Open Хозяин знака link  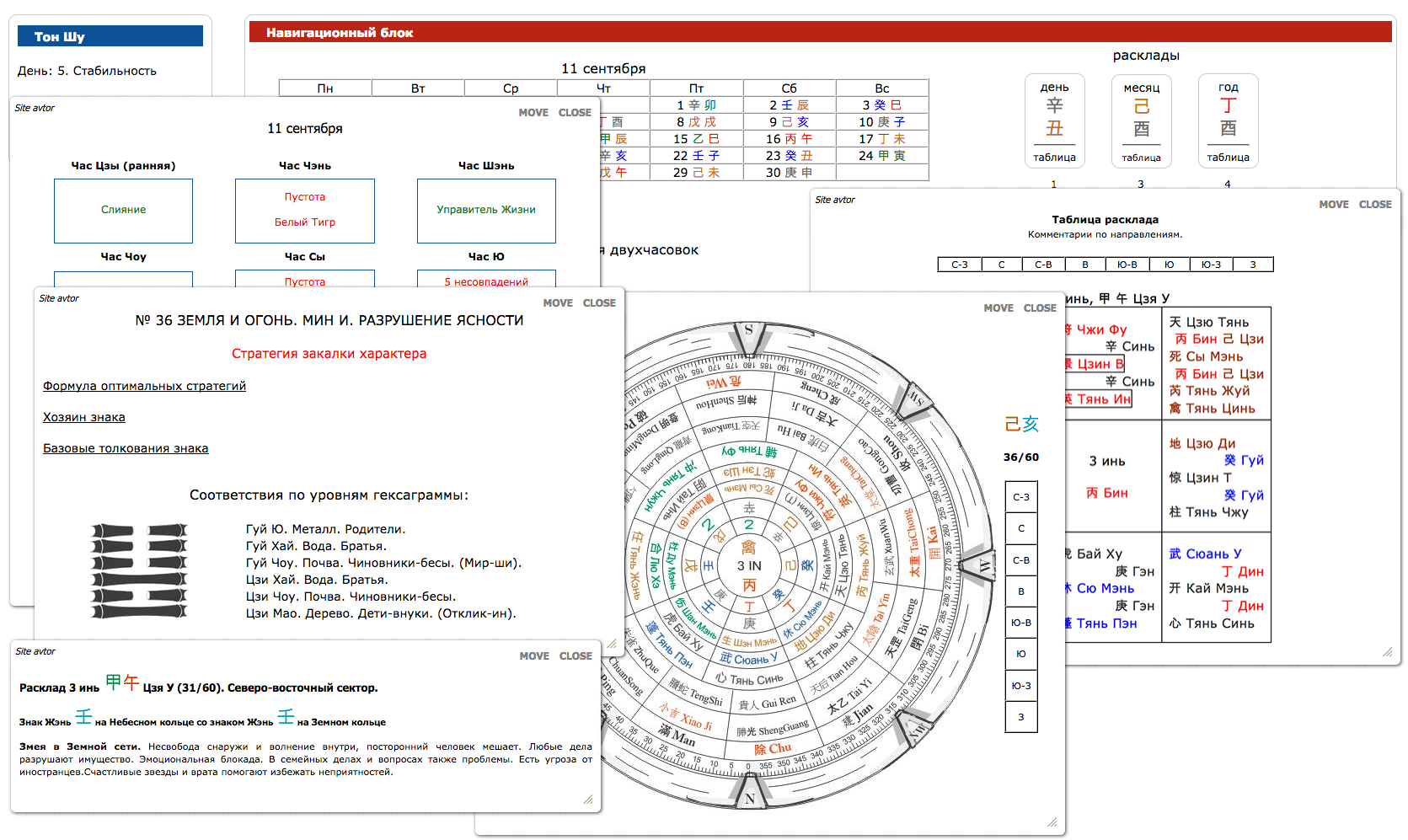pos(84,417)
